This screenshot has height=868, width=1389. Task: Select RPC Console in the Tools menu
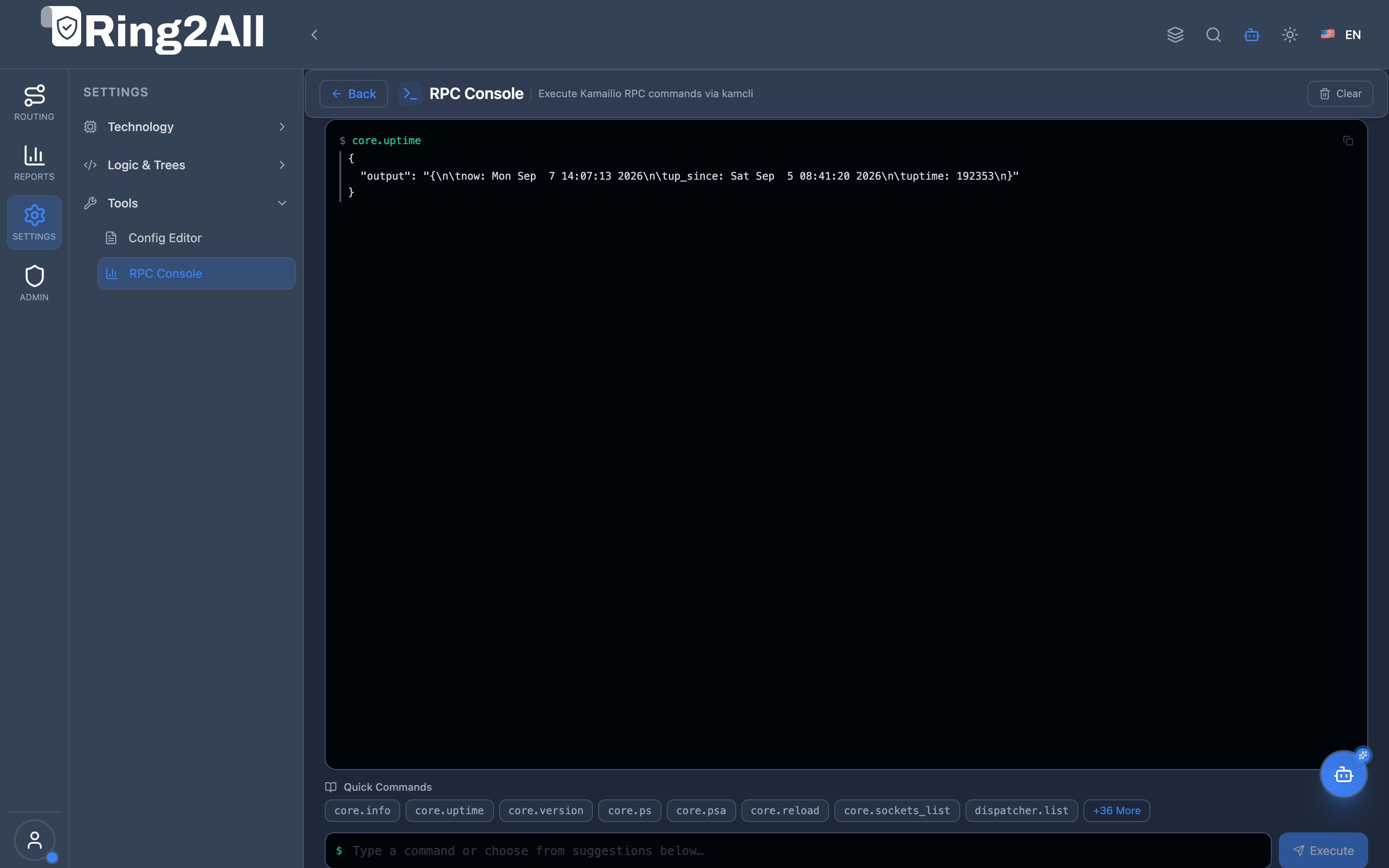(x=196, y=274)
